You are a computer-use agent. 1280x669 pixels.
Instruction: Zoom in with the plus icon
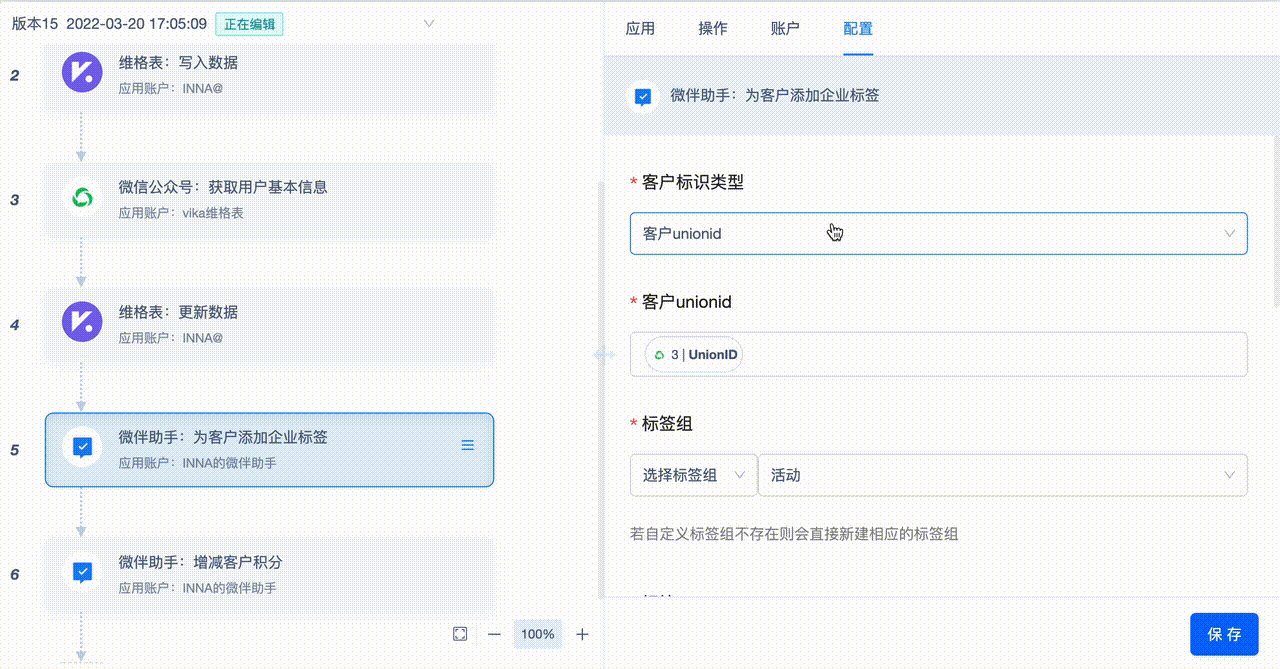coord(583,634)
